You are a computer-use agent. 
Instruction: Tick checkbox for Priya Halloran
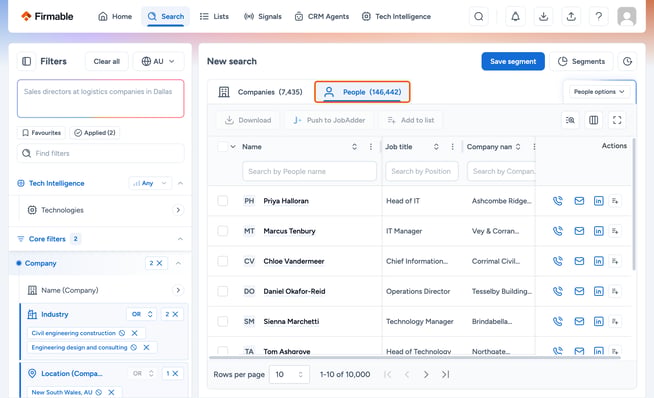click(223, 201)
